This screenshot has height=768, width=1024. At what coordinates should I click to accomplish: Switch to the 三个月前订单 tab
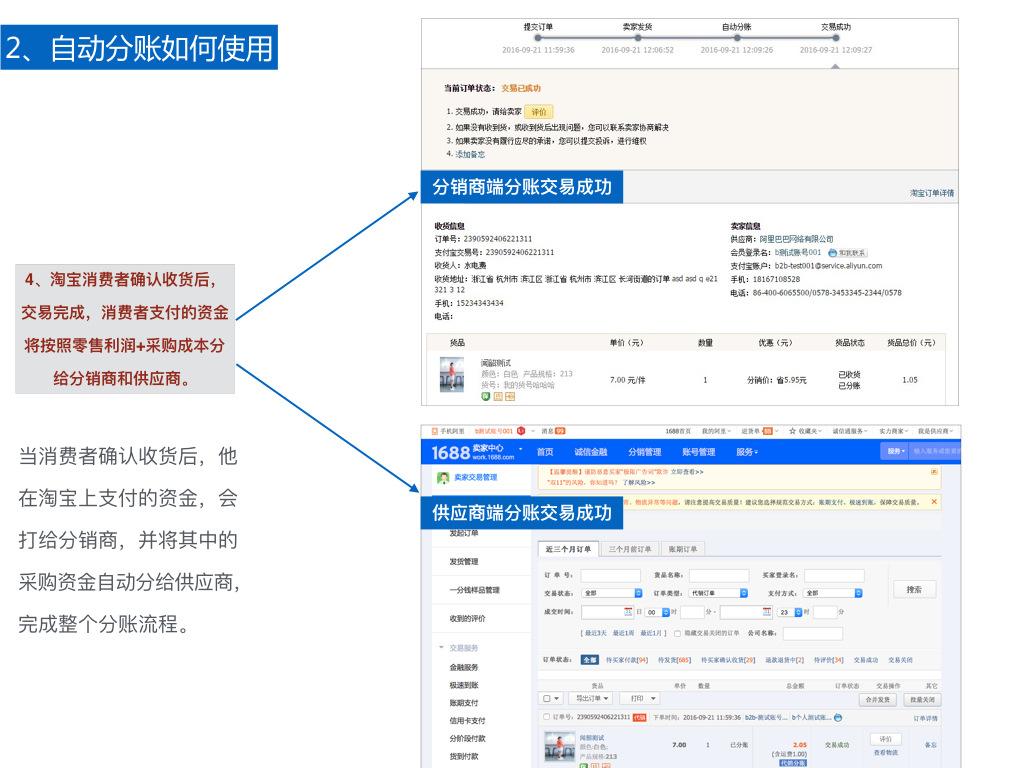coord(630,548)
